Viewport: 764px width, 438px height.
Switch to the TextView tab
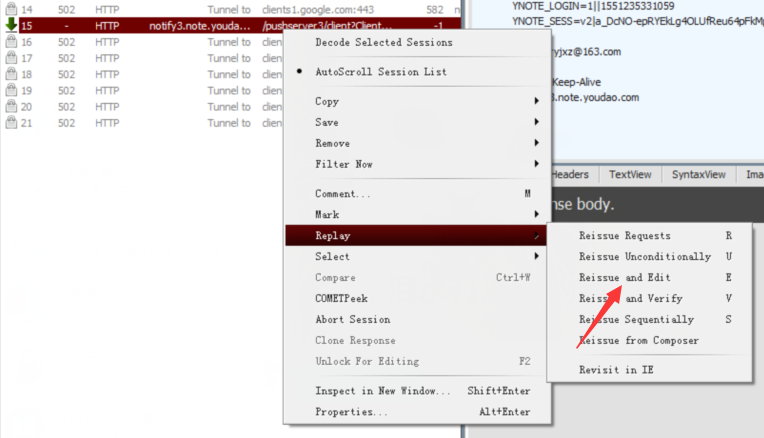[630, 174]
